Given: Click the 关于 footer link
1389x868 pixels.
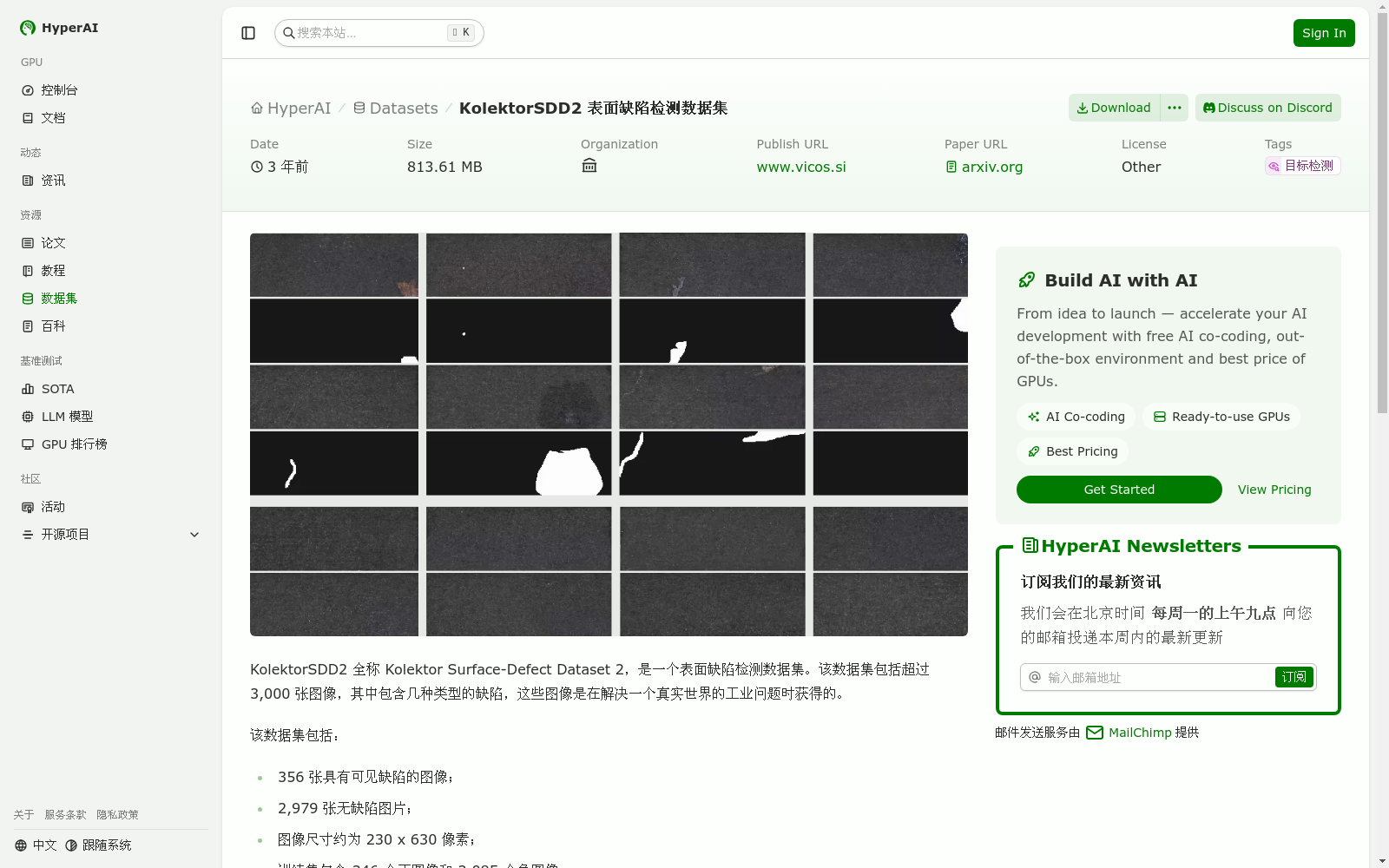Looking at the screenshot, I should (23, 815).
